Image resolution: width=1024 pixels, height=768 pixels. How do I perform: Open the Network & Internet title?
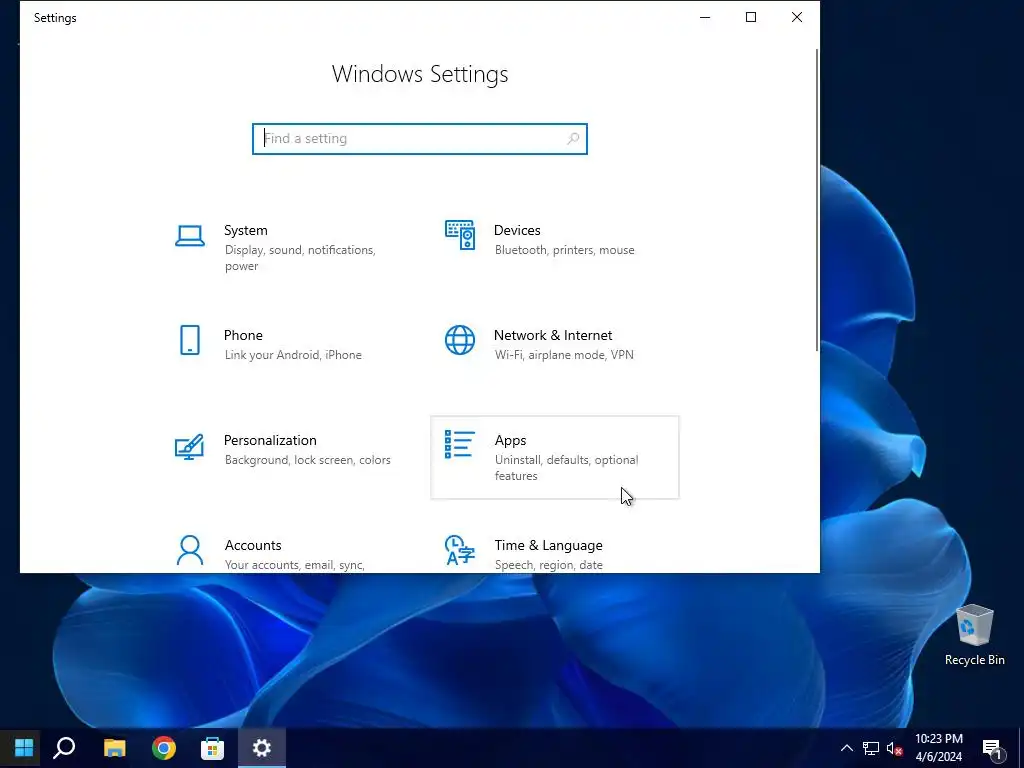[x=552, y=335]
